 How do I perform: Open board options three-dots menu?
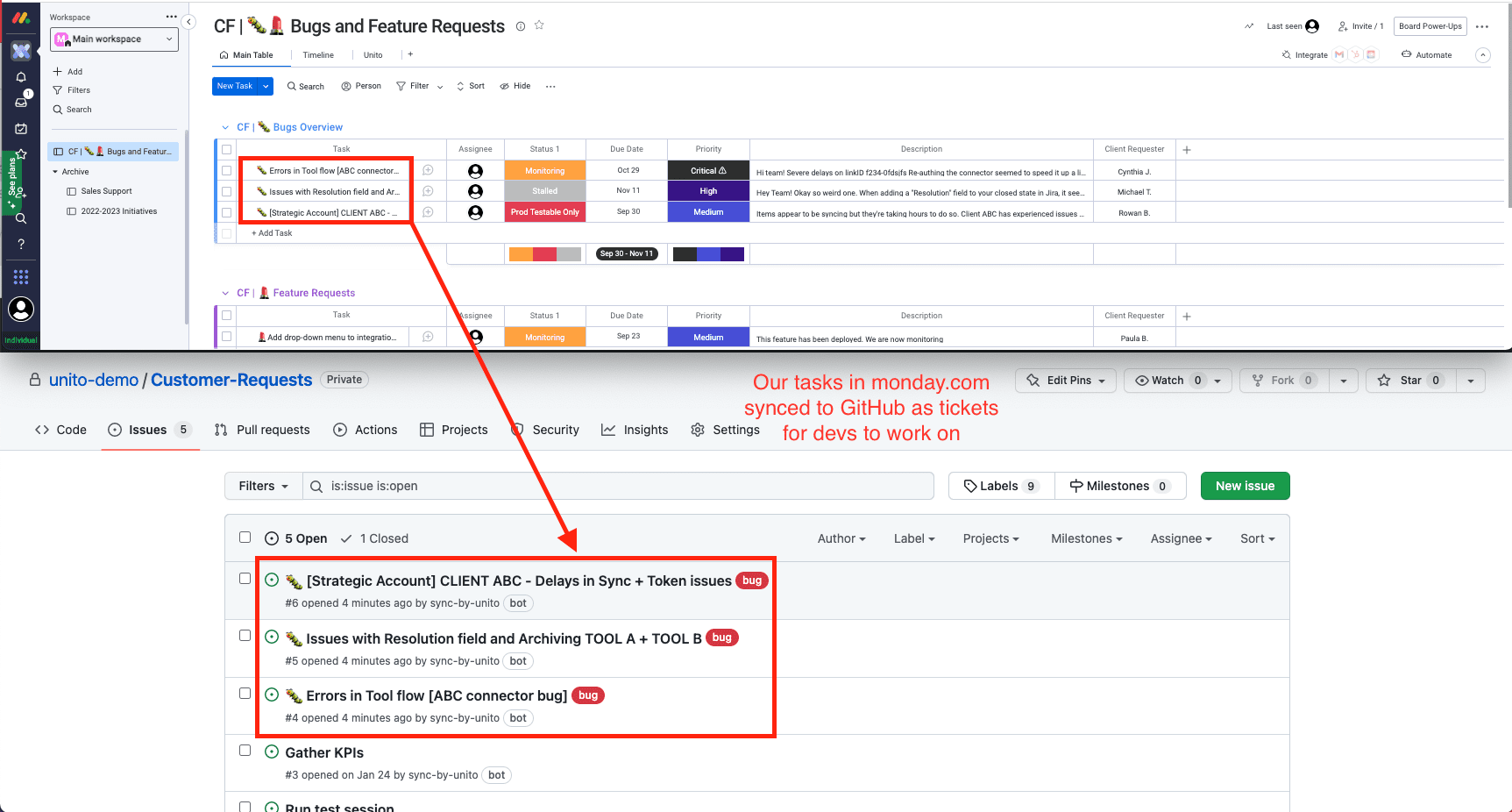pos(1482,26)
